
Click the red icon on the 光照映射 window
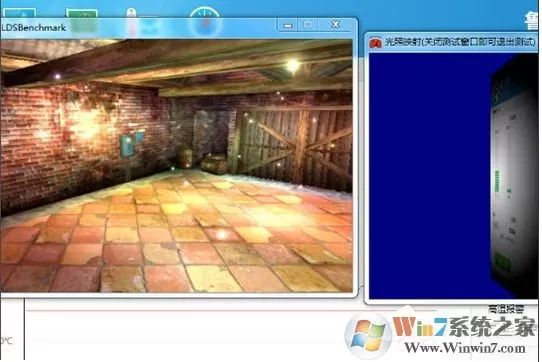click(x=376, y=43)
